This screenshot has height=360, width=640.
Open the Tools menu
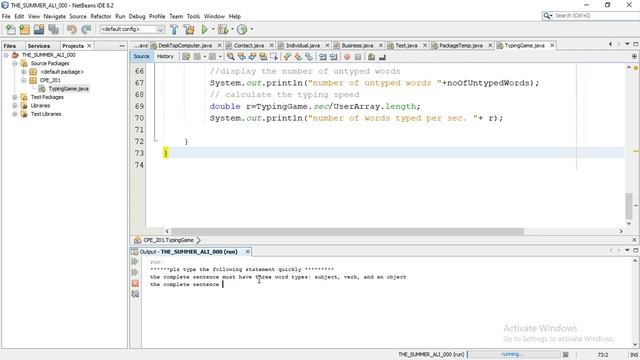[193, 16]
